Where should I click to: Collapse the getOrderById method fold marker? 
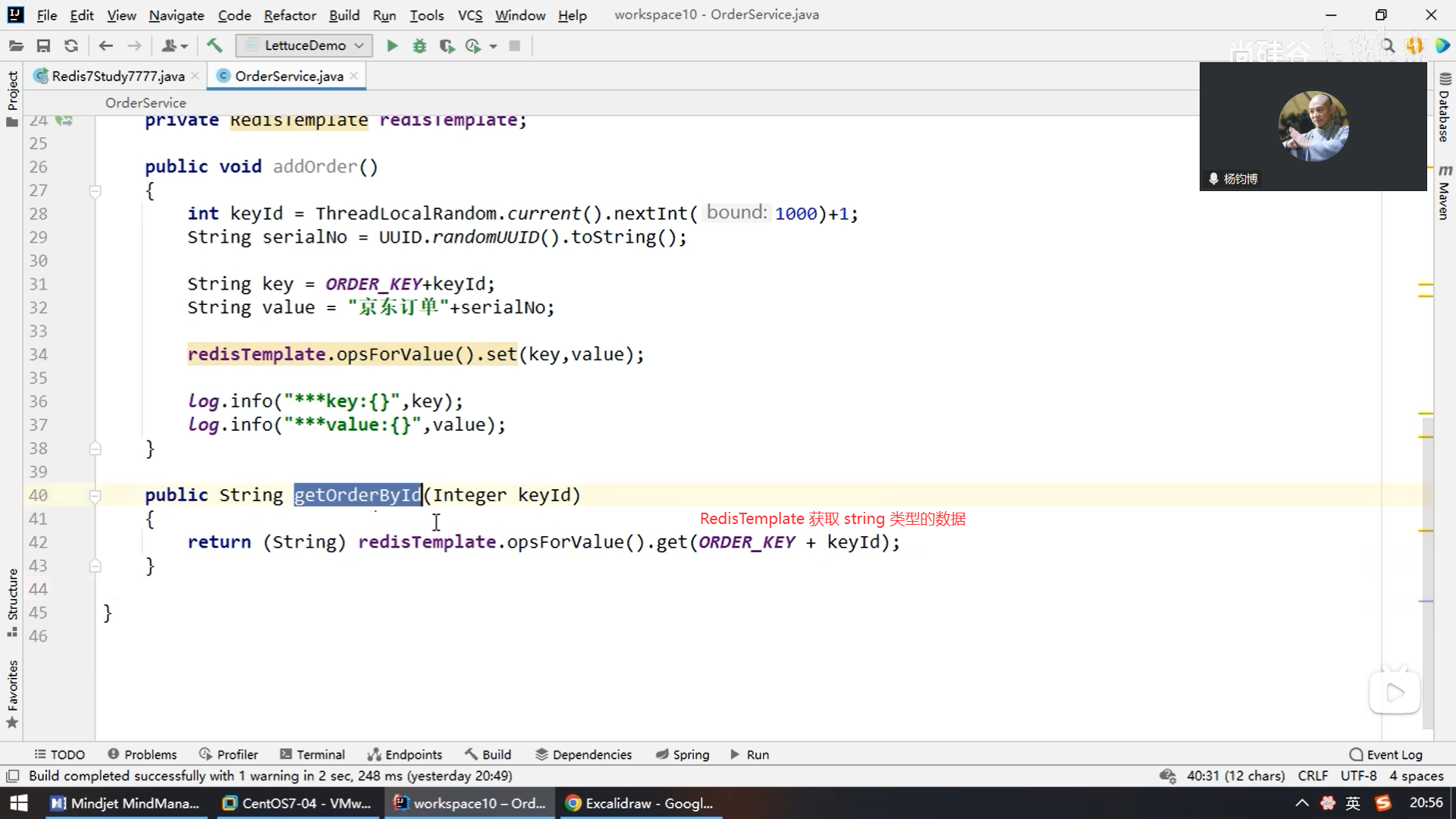[96, 496]
